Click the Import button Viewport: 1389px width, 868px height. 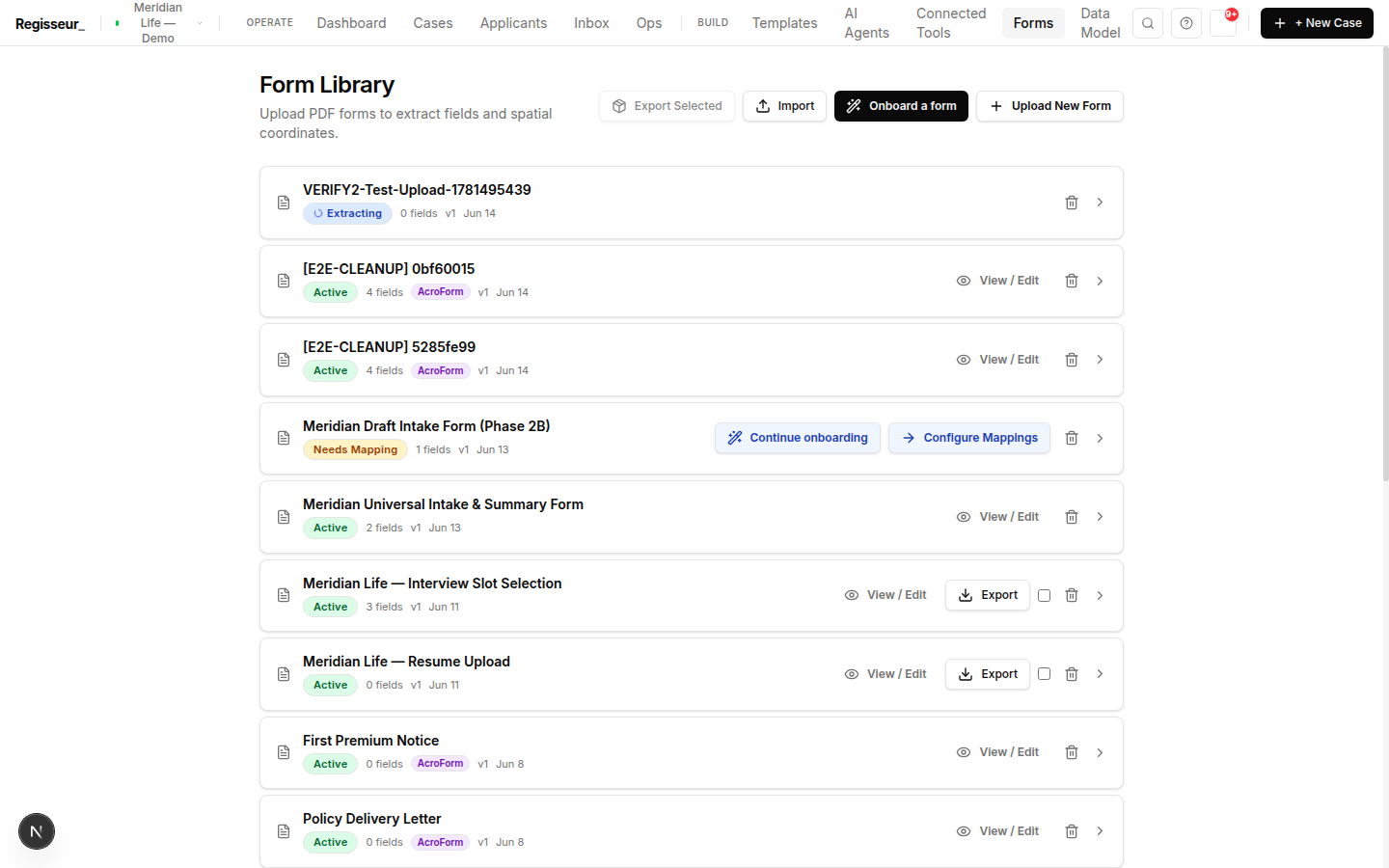[784, 106]
